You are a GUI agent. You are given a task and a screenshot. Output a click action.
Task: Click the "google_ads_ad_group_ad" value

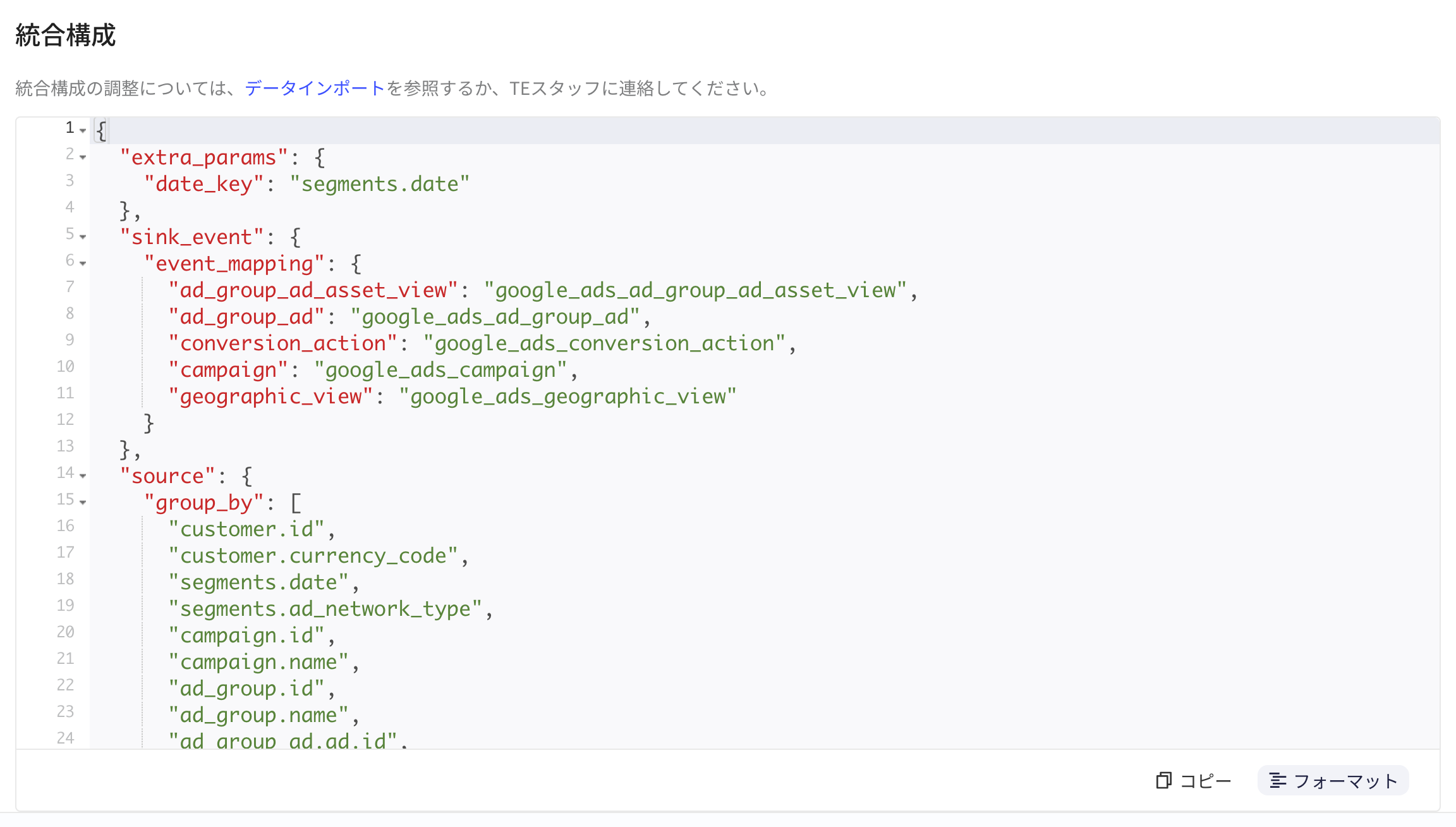[x=495, y=317]
